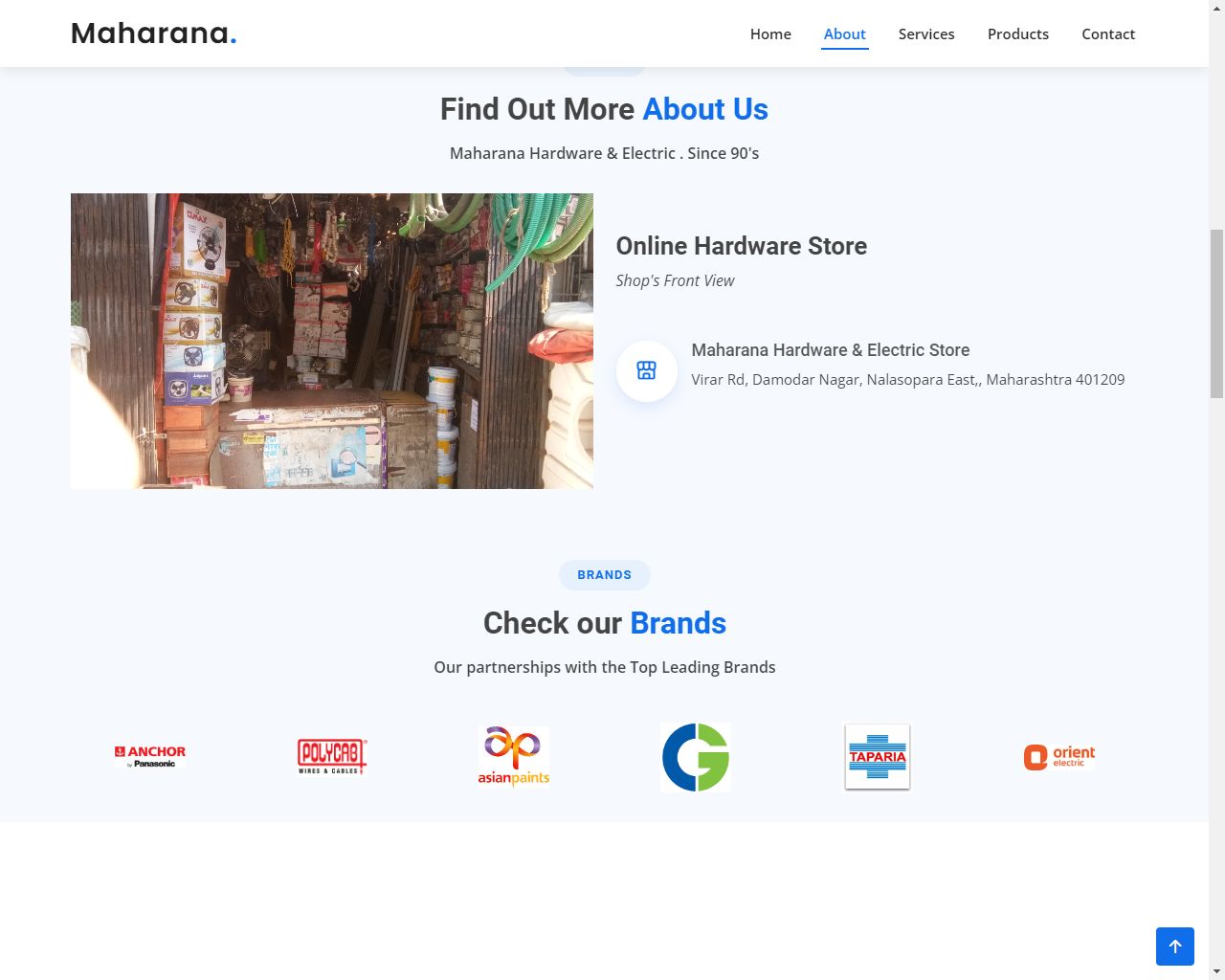The height and width of the screenshot is (980, 1225).
Task: Click the Maharana Hardware & Electric Store heading
Action: (831, 350)
